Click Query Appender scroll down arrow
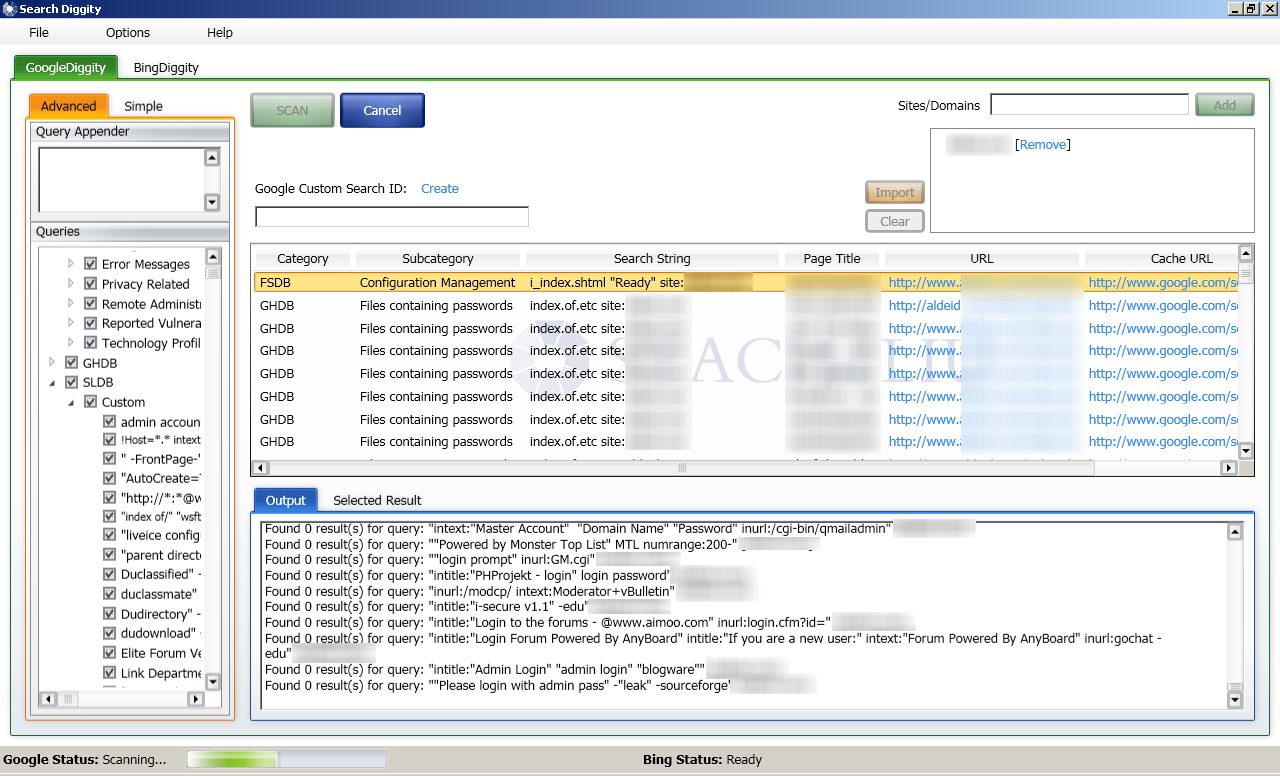The width and height of the screenshot is (1280, 776). [x=211, y=203]
